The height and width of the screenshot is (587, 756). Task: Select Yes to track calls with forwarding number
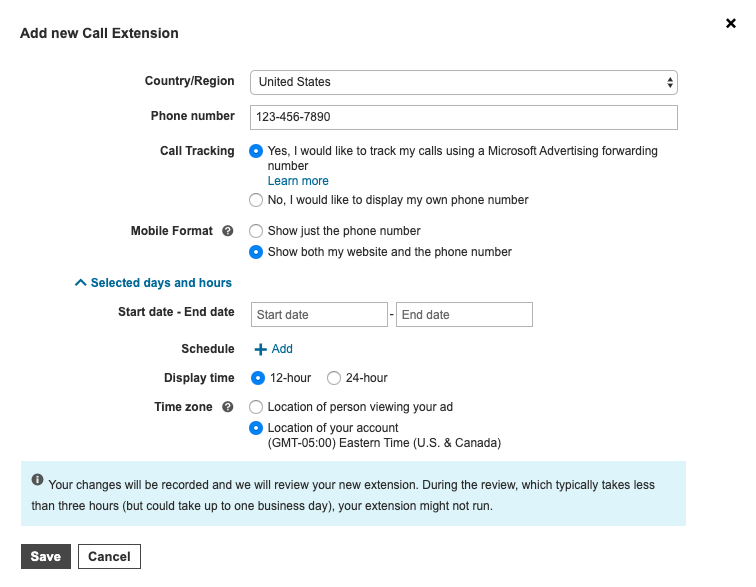pyautogui.click(x=257, y=151)
